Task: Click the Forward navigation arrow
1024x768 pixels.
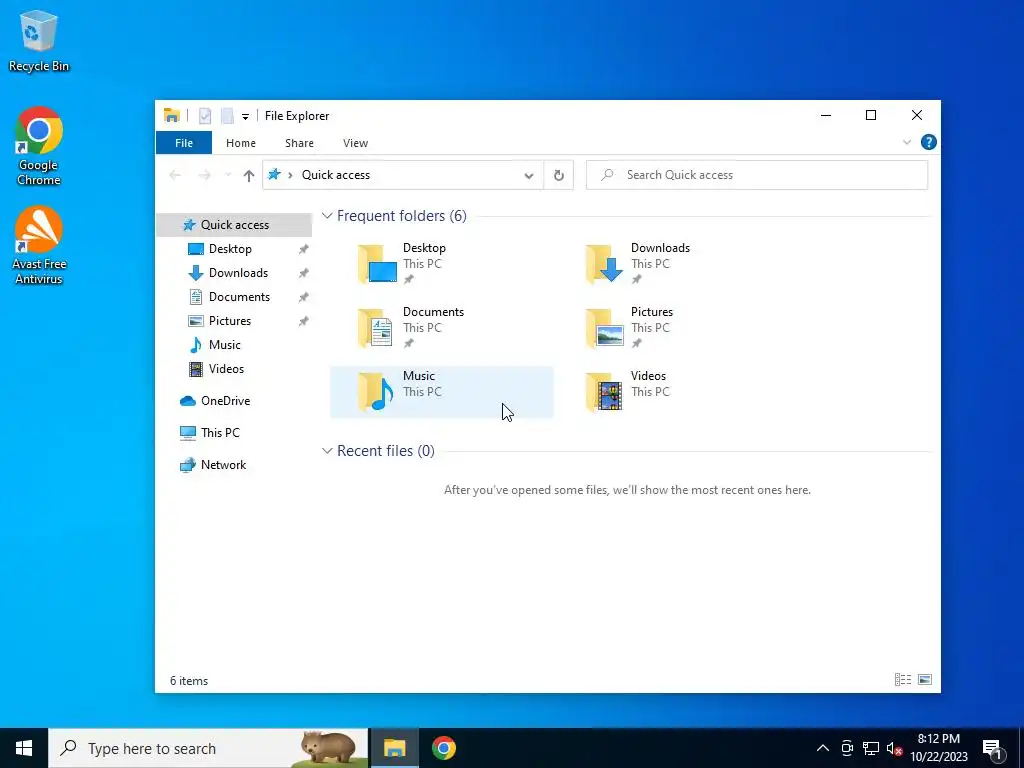Action: pos(204,175)
